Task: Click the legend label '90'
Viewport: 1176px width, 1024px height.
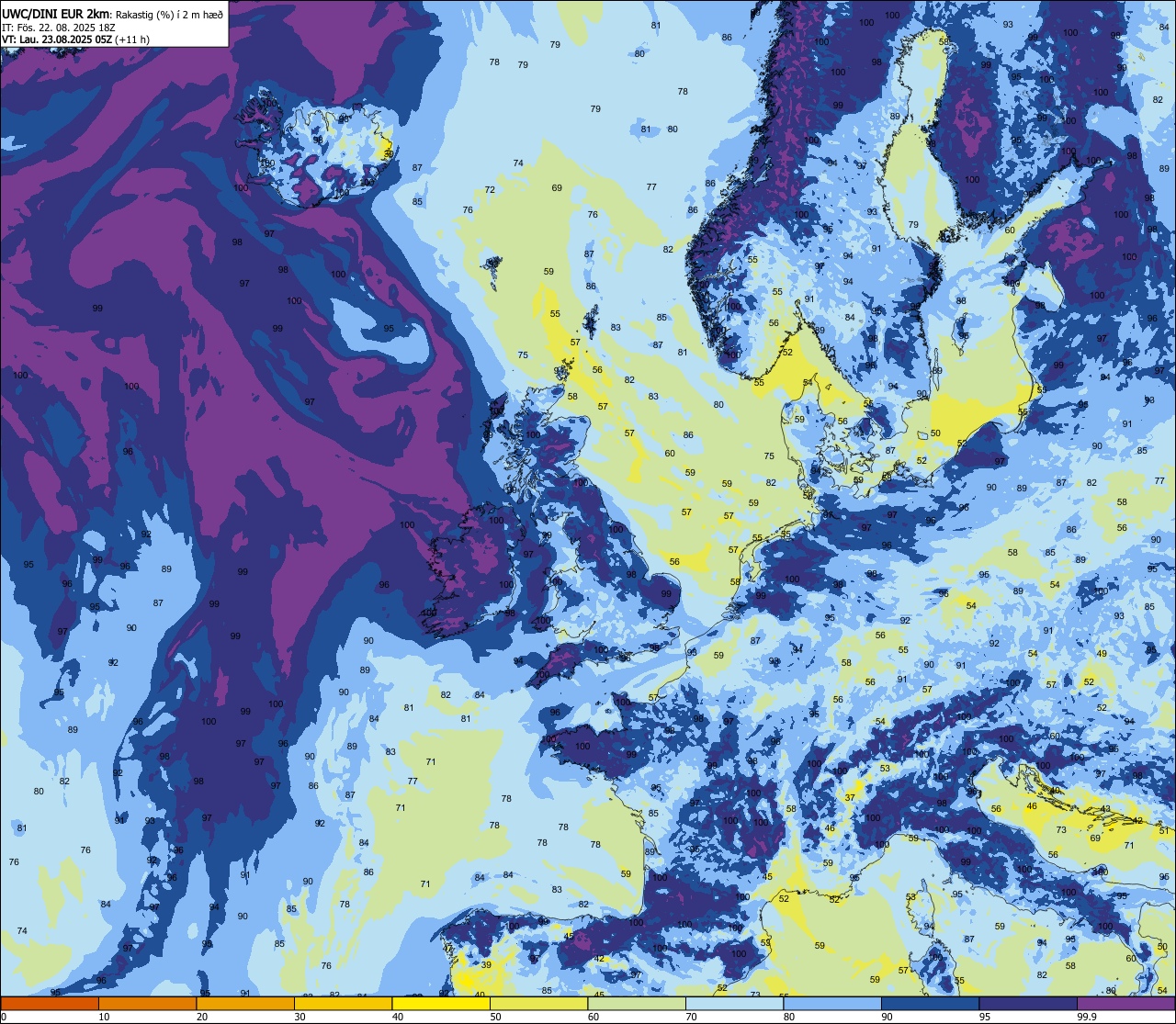Action: click(887, 1017)
